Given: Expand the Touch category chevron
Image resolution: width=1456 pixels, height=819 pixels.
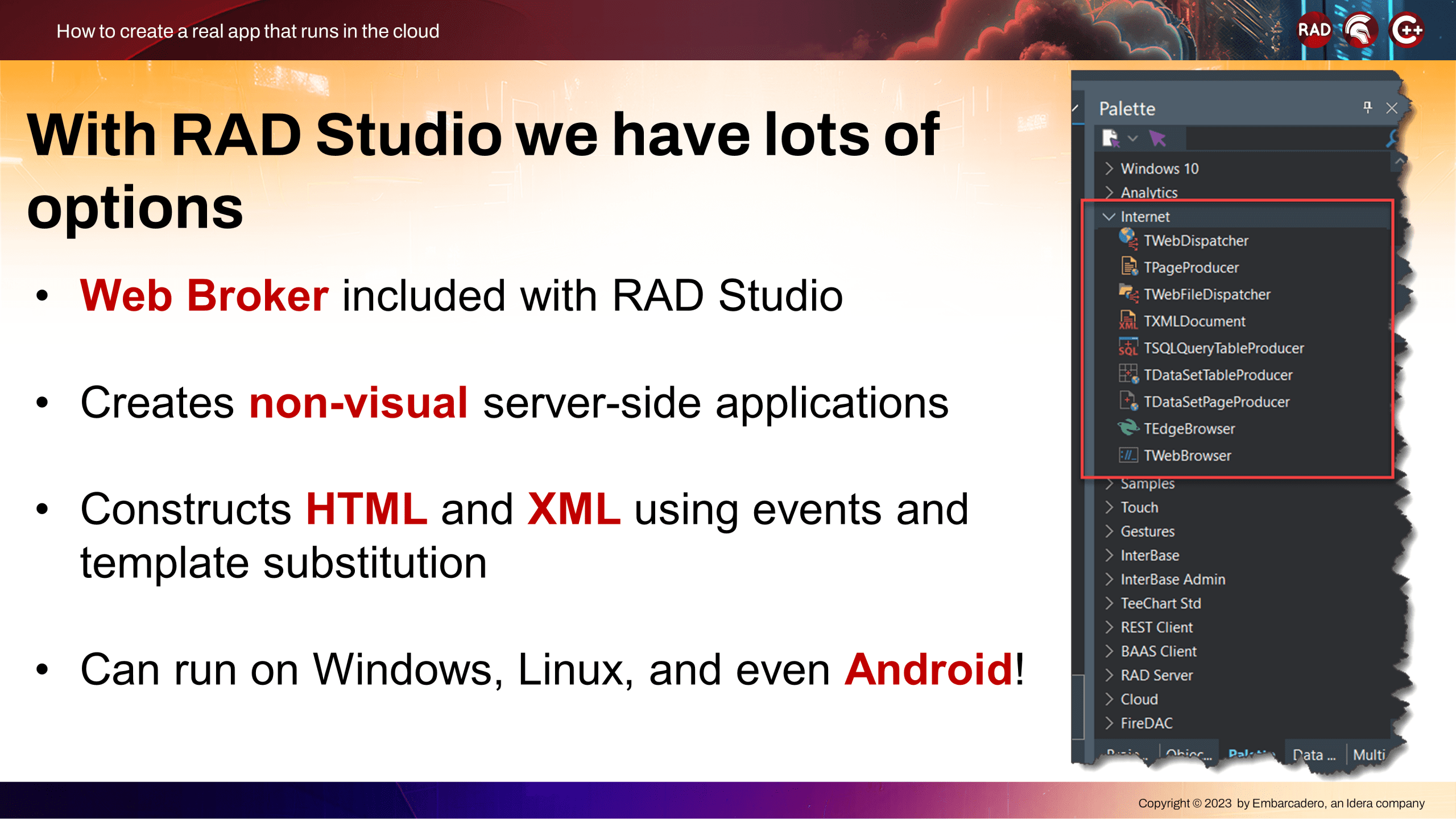Looking at the screenshot, I should pyautogui.click(x=1109, y=507).
